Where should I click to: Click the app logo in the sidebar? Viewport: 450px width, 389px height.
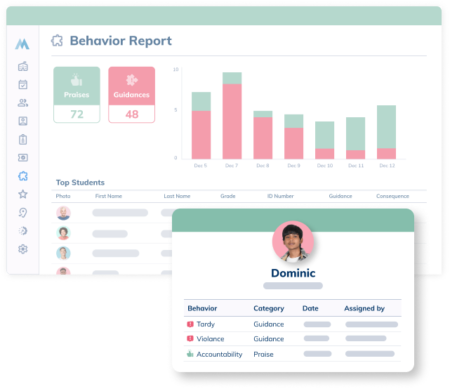click(22, 44)
